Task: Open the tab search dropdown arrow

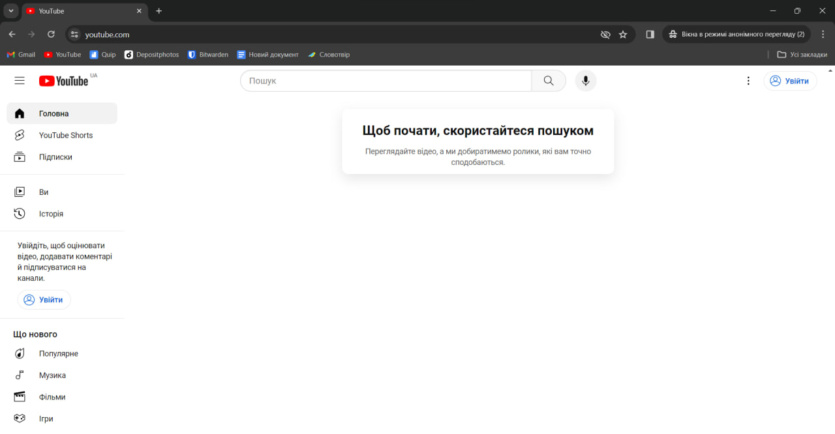Action: click(x=11, y=11)
